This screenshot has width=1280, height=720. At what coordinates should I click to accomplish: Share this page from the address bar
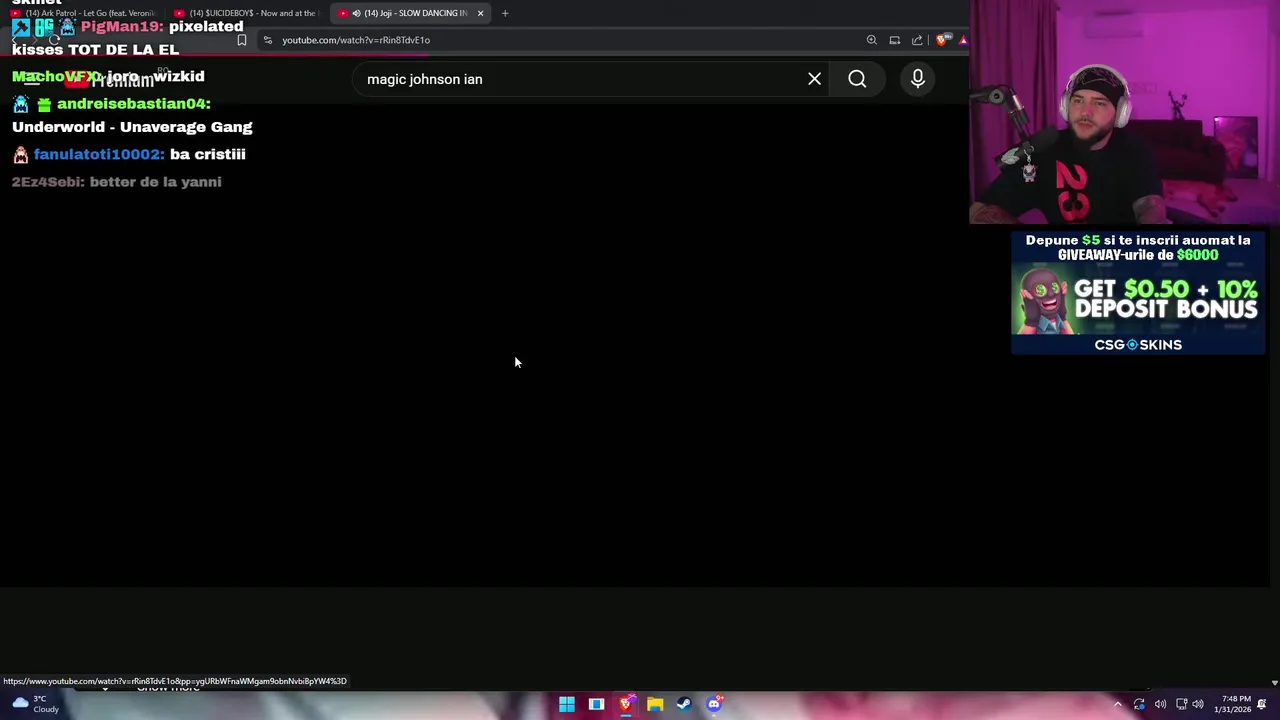(917, 40)
